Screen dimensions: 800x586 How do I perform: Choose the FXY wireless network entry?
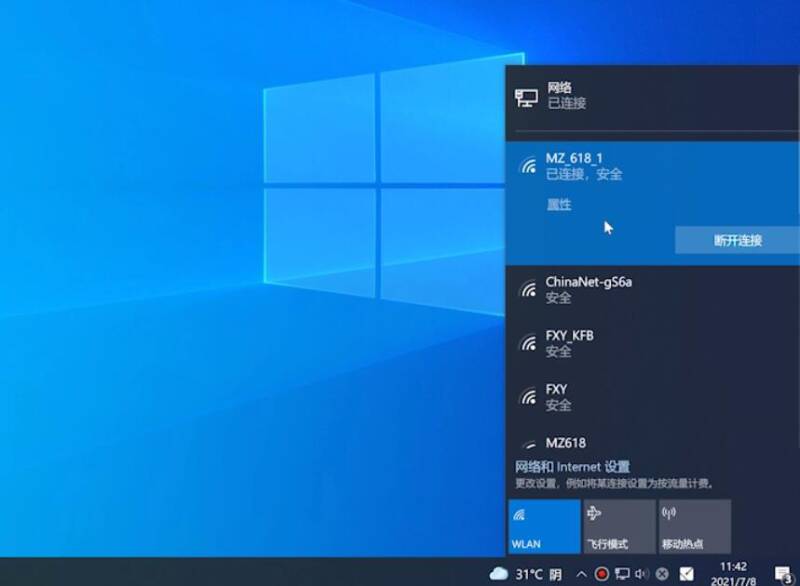point(653,397)
